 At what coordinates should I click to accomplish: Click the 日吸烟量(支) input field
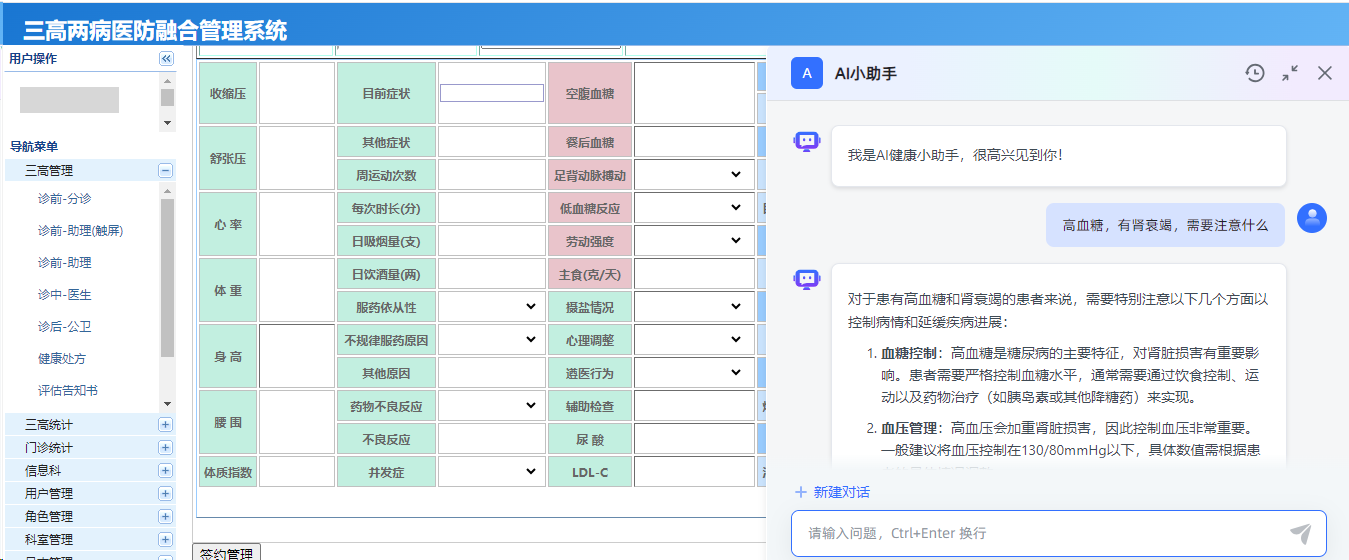[491, 241]
